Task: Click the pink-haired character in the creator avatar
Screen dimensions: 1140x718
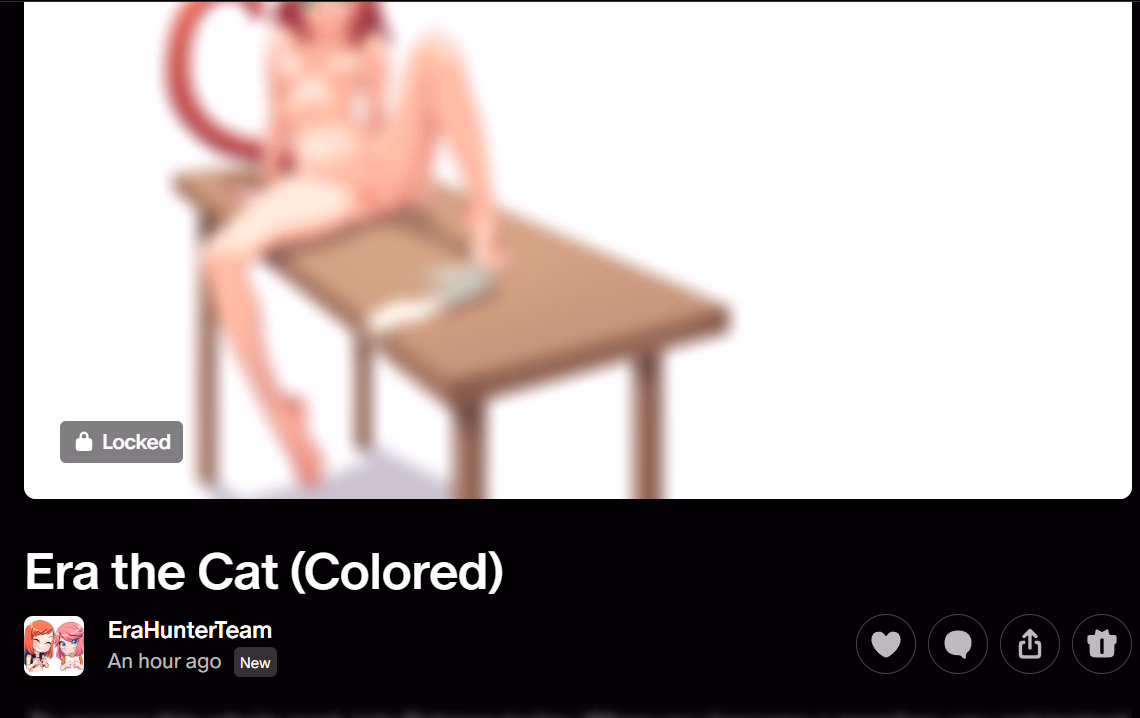Action: (x=70, y=646)
